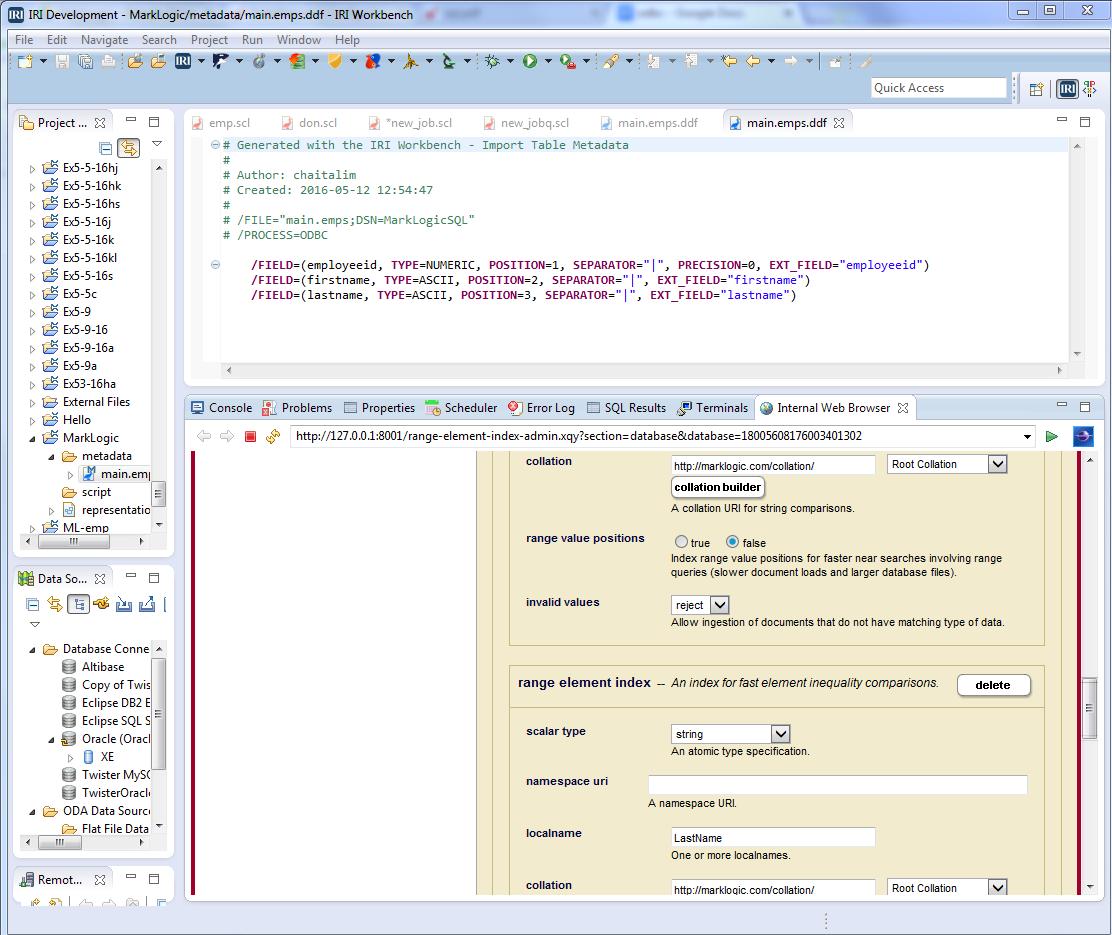Switch to the SQL Results tab
The width and height of the screenshot is (1112, 935).
click(x=627, y=408)
